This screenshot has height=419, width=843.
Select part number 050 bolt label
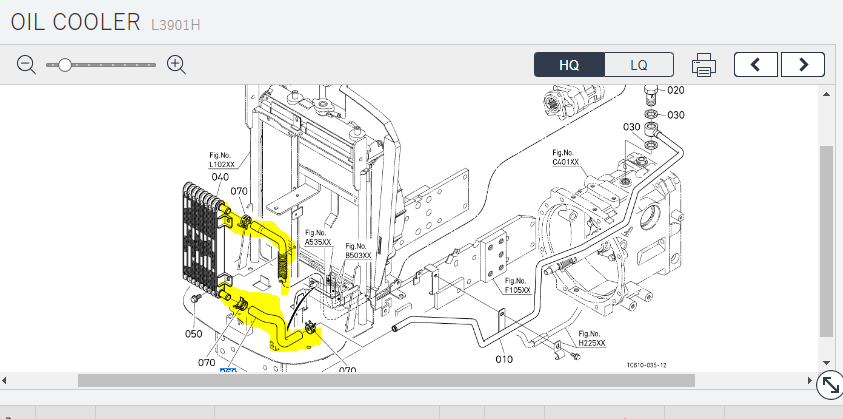[x=194, y=333]
